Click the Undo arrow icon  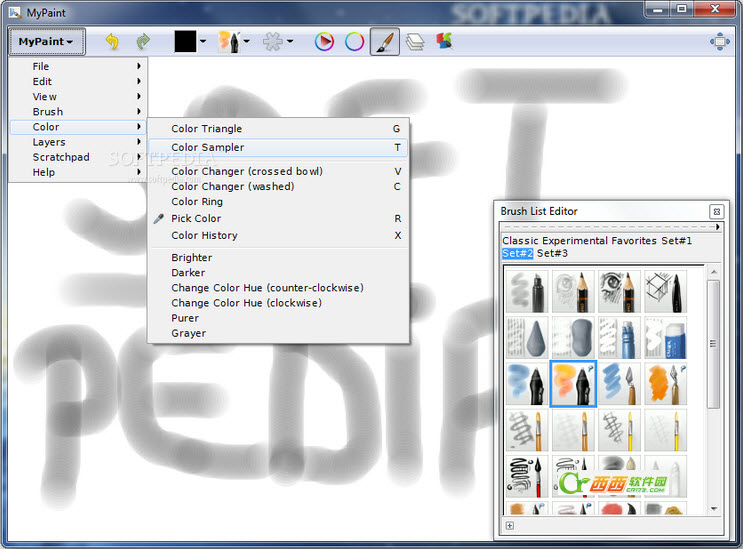(x=112, y=42)
